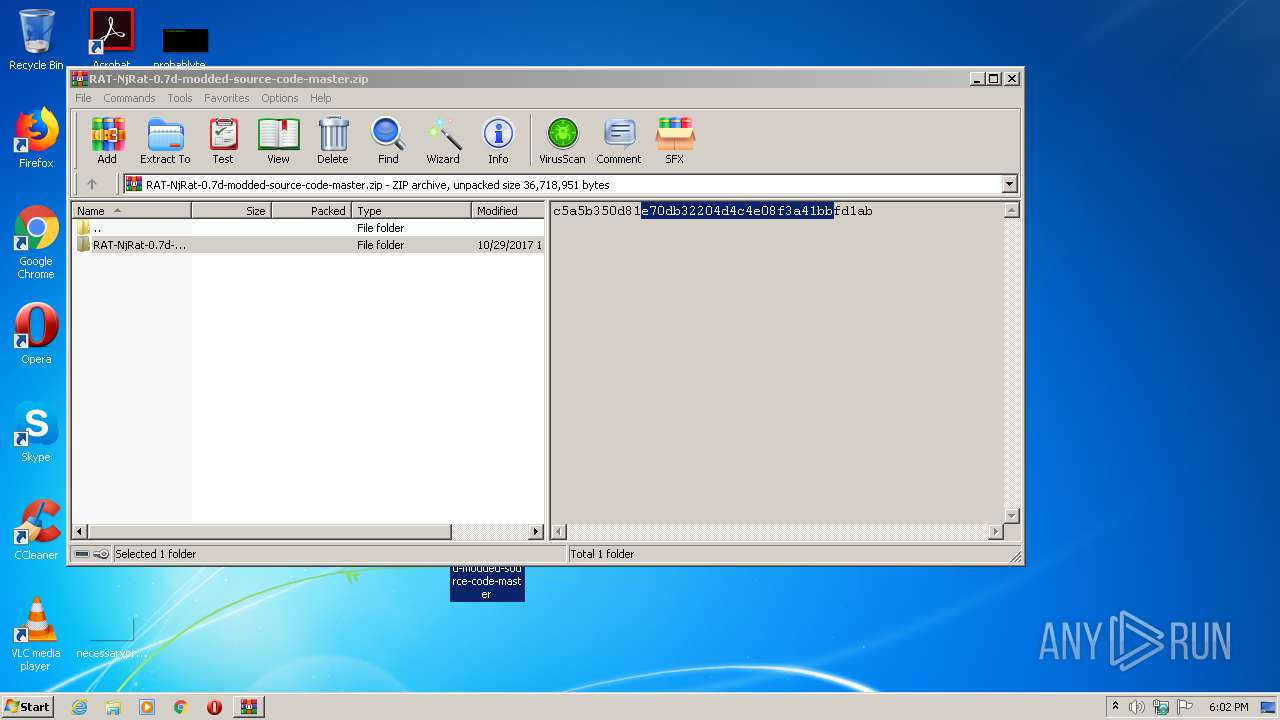The height and width of the screenshot is (720, 1280).
Task: Click comment pane scroll down arrow
Action: click(x=1011, y=516)
